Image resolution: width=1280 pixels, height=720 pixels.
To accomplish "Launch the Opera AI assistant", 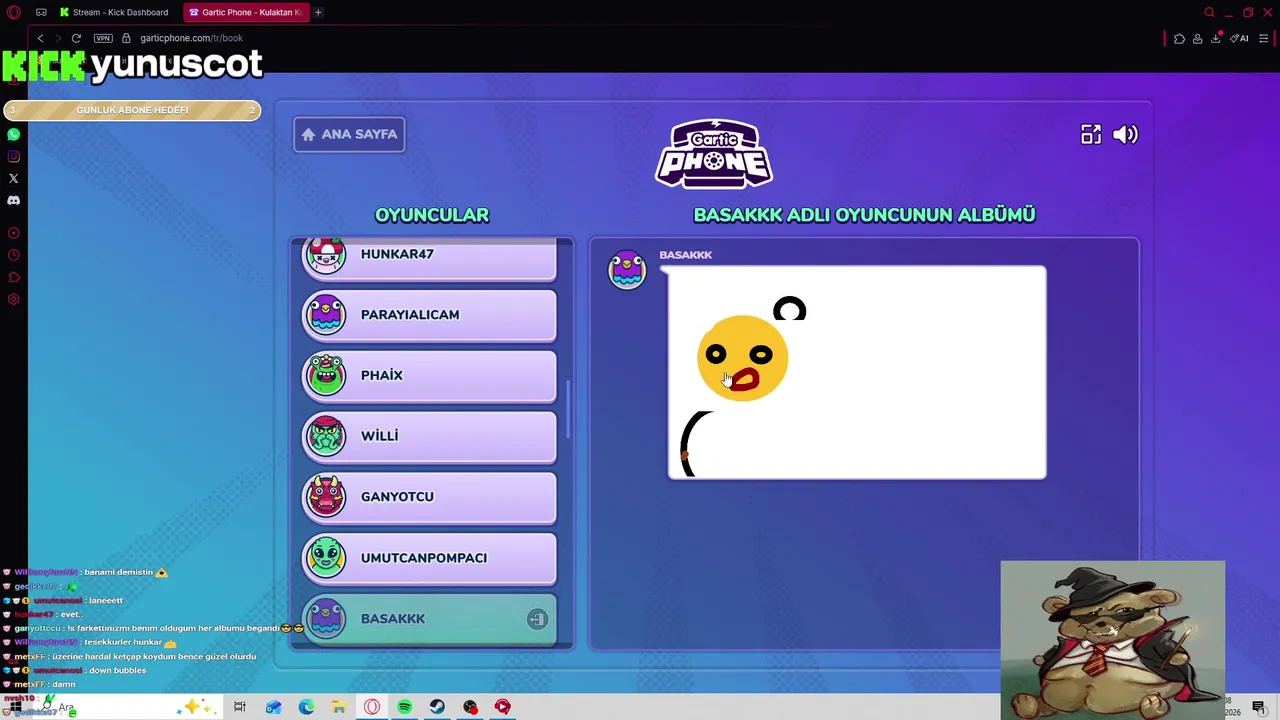I will [x=1240, y=38].
